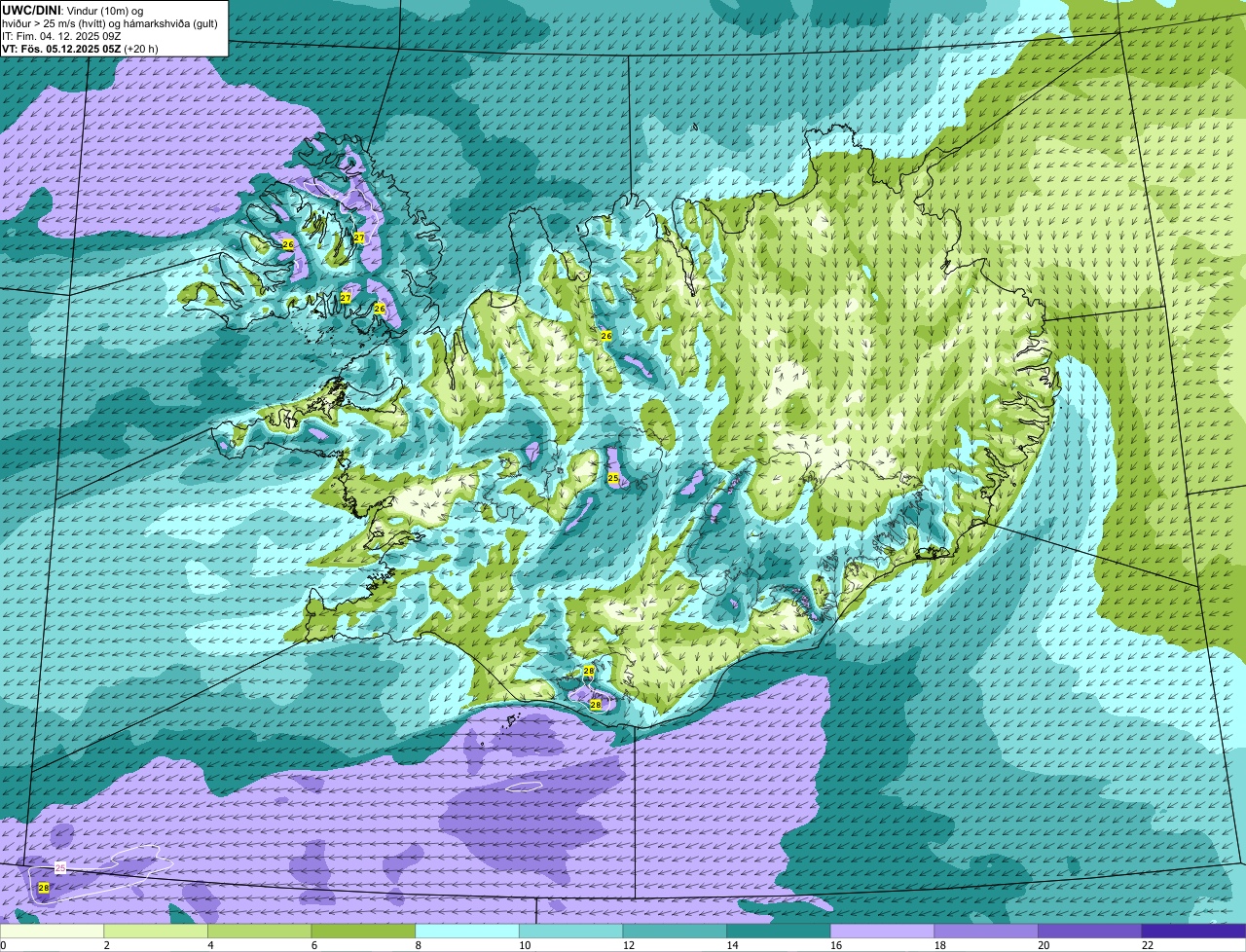This screenshot has height=952, width=1246.
Task: Click the 16–18 m/s lavender legend swatch
Action: coord(882,931)
